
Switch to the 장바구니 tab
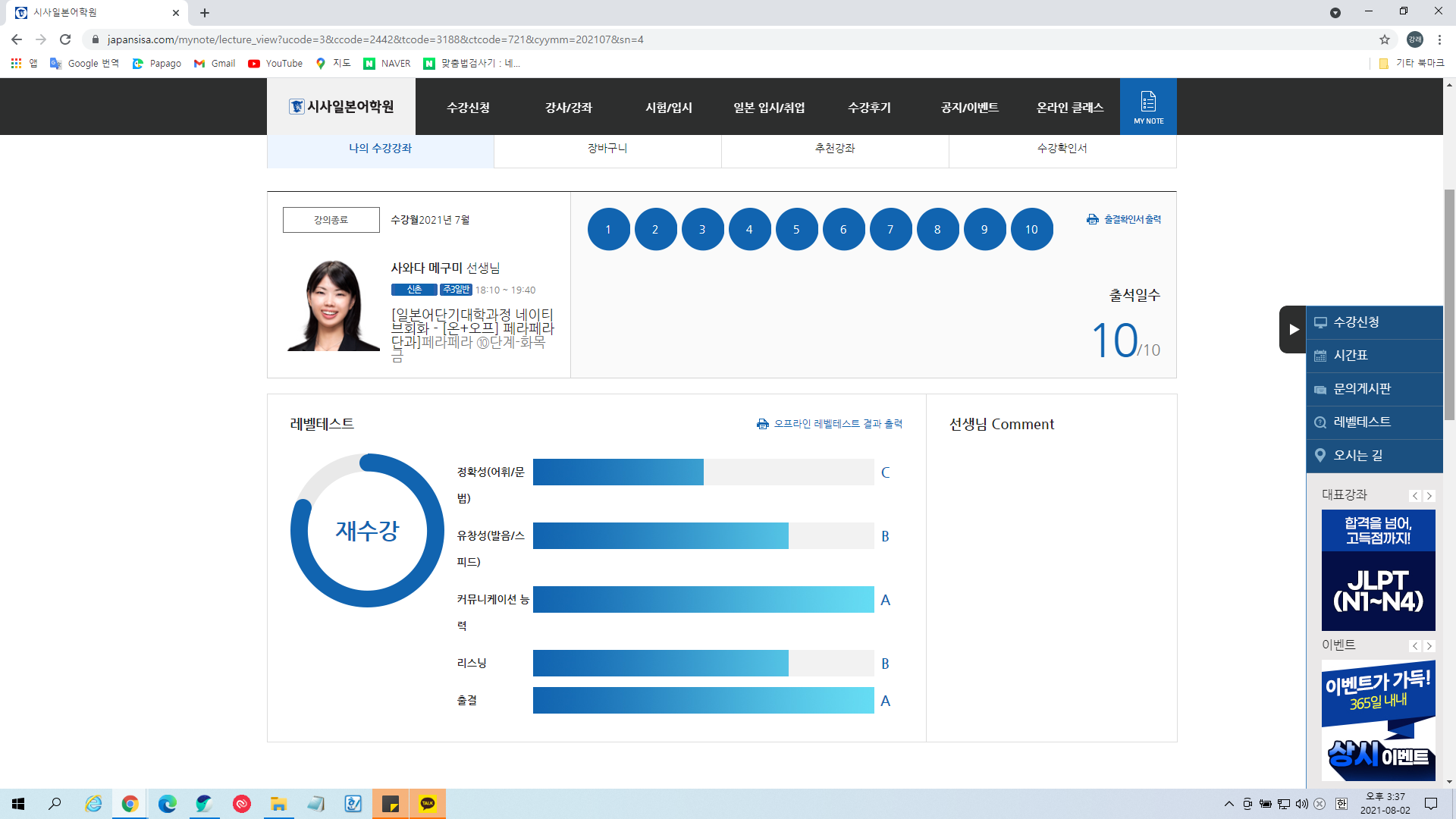[x=607, y=149]
